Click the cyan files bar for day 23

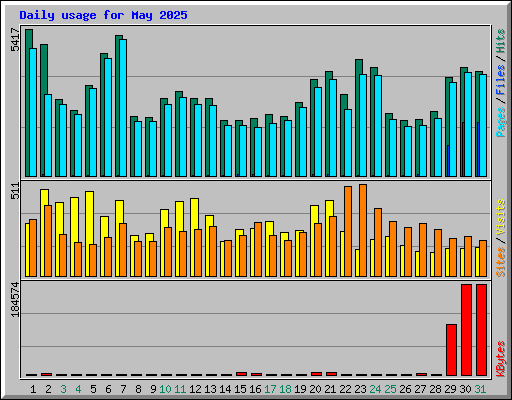pyautogui.click(x=363, y=125)
